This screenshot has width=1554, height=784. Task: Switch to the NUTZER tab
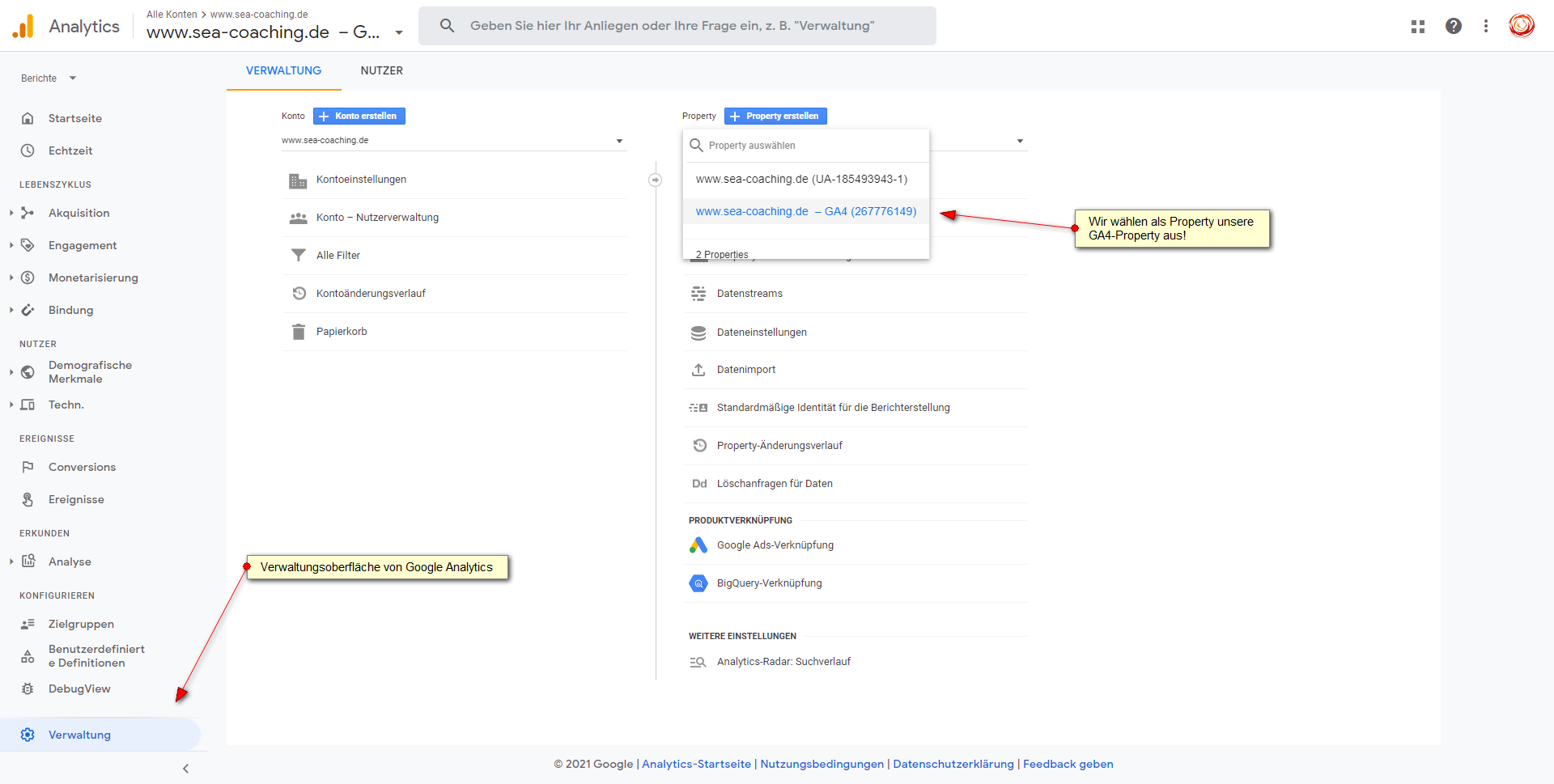point(381,70)
